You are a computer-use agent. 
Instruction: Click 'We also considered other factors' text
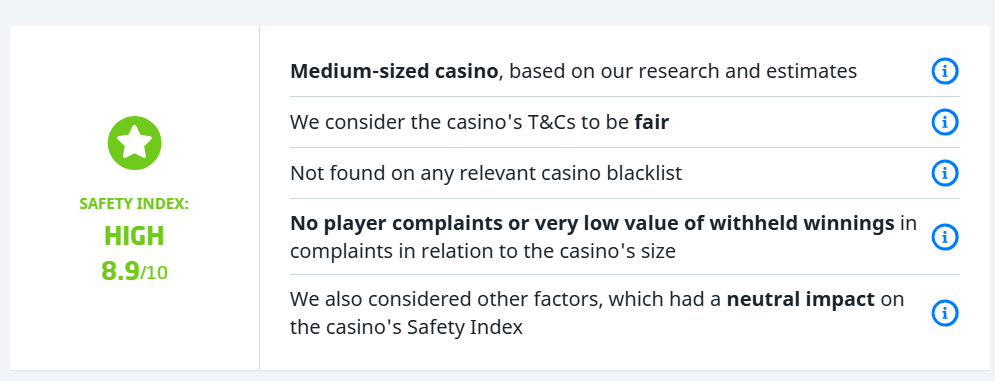coord(446,298)
